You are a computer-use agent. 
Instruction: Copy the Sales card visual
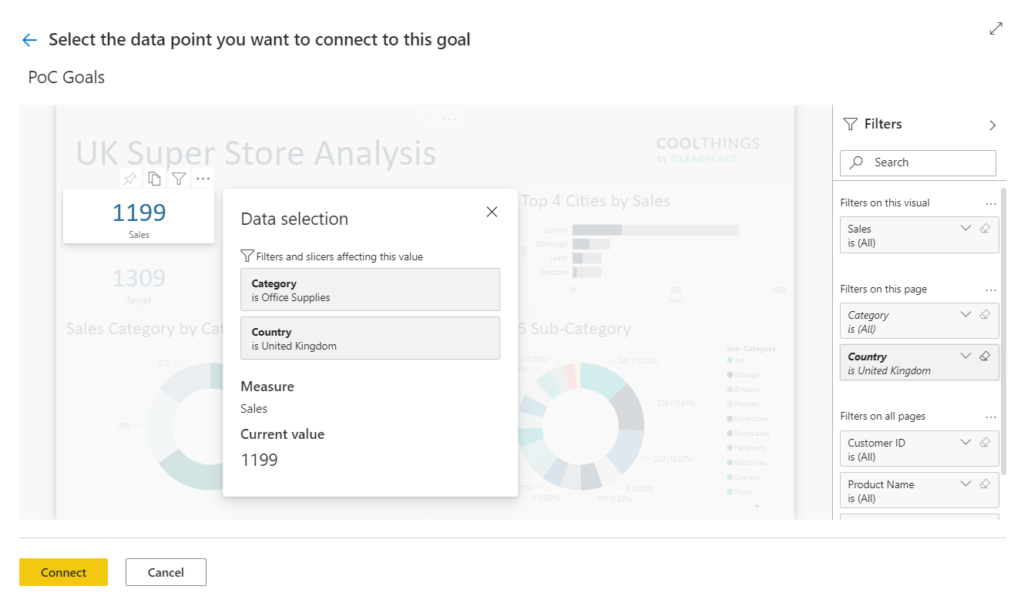coord(154,178)
